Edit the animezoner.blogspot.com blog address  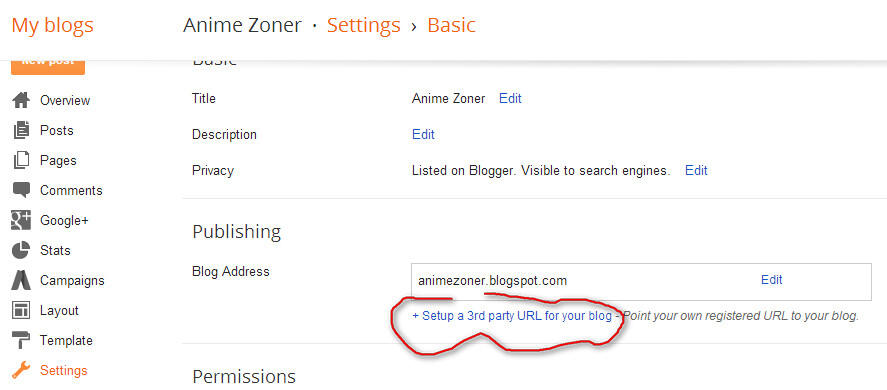(772, 280)
